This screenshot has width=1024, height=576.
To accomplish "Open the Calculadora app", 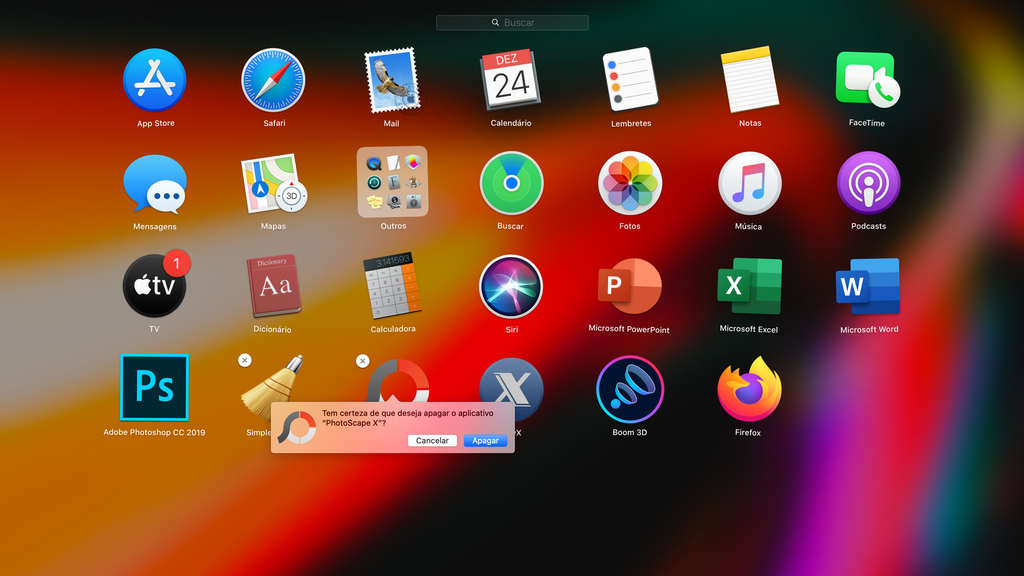I will [392, 285].
